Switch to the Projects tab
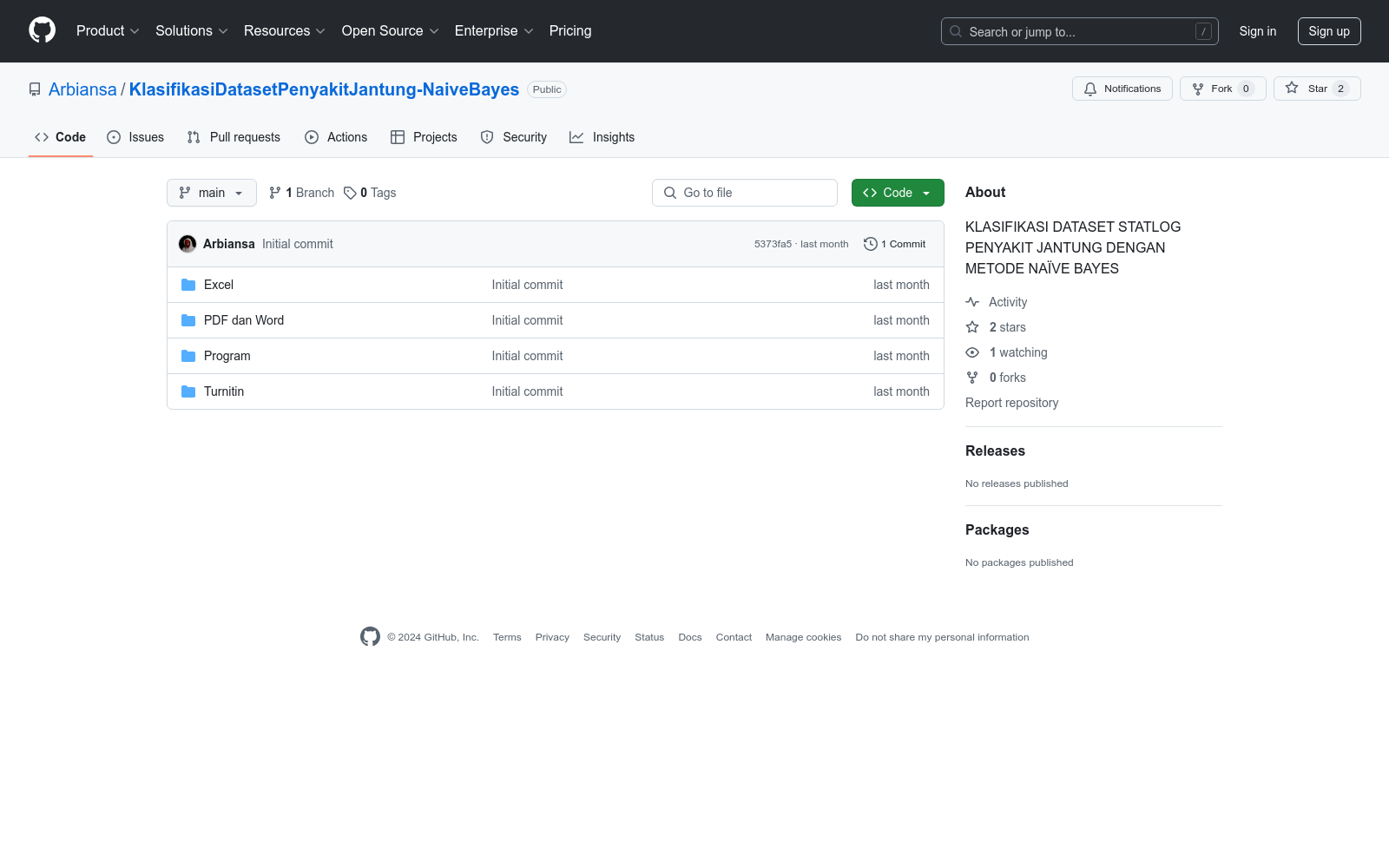The height and width of the screenshot is (868, 1389). 424,137
